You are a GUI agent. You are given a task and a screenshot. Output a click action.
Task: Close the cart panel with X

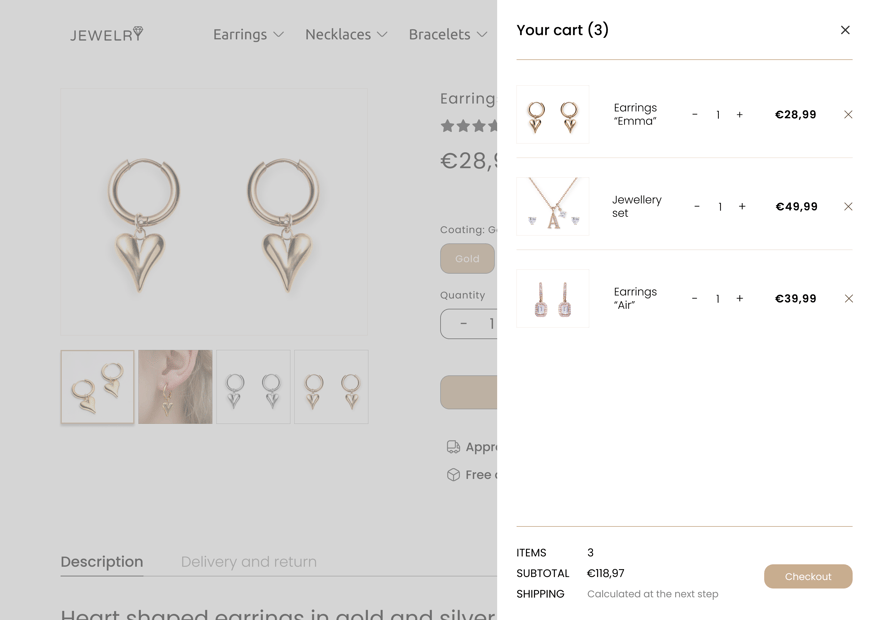(845, 30)
